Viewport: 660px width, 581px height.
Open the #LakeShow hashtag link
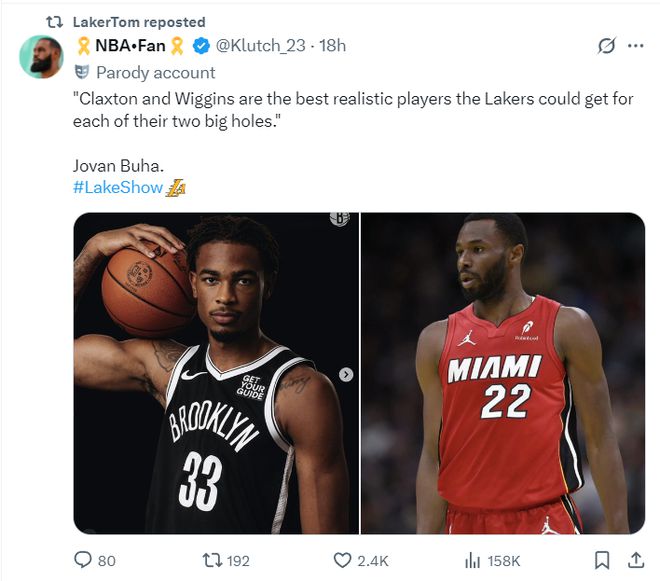click(x=117, y=188)
